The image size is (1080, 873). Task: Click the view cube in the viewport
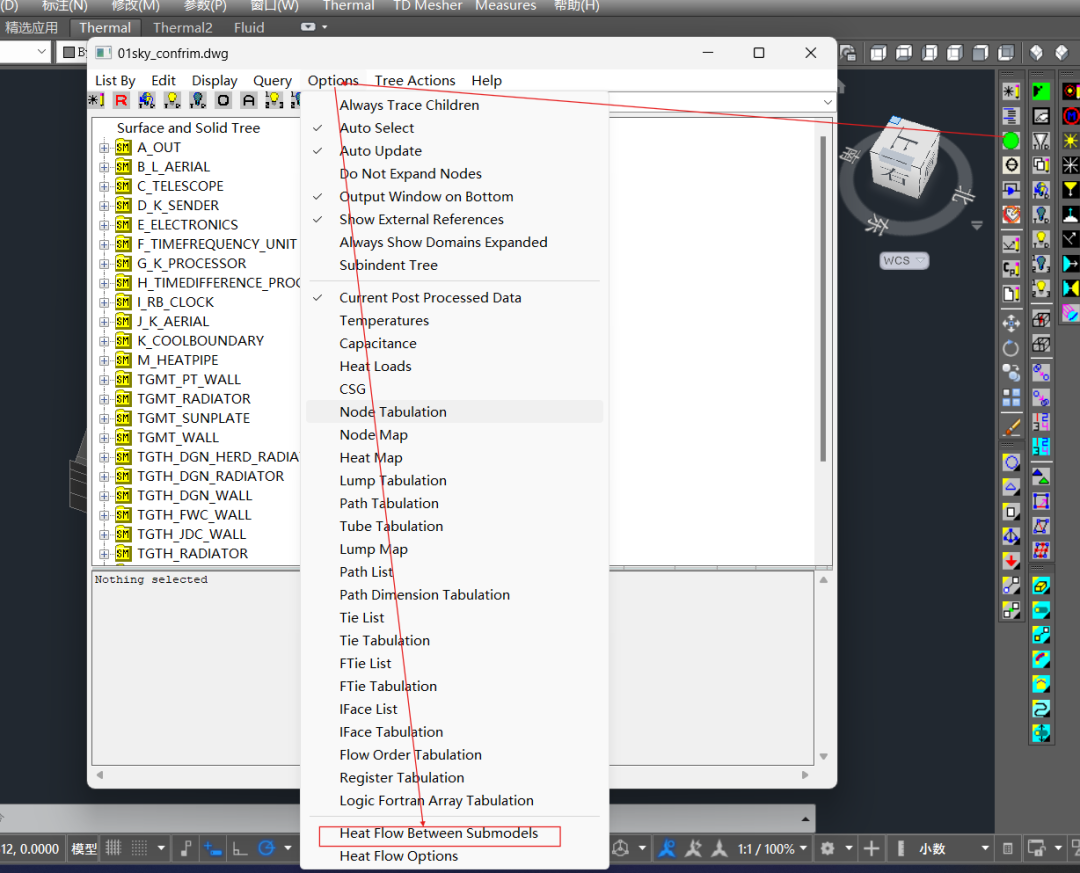[x=903, y=158]
